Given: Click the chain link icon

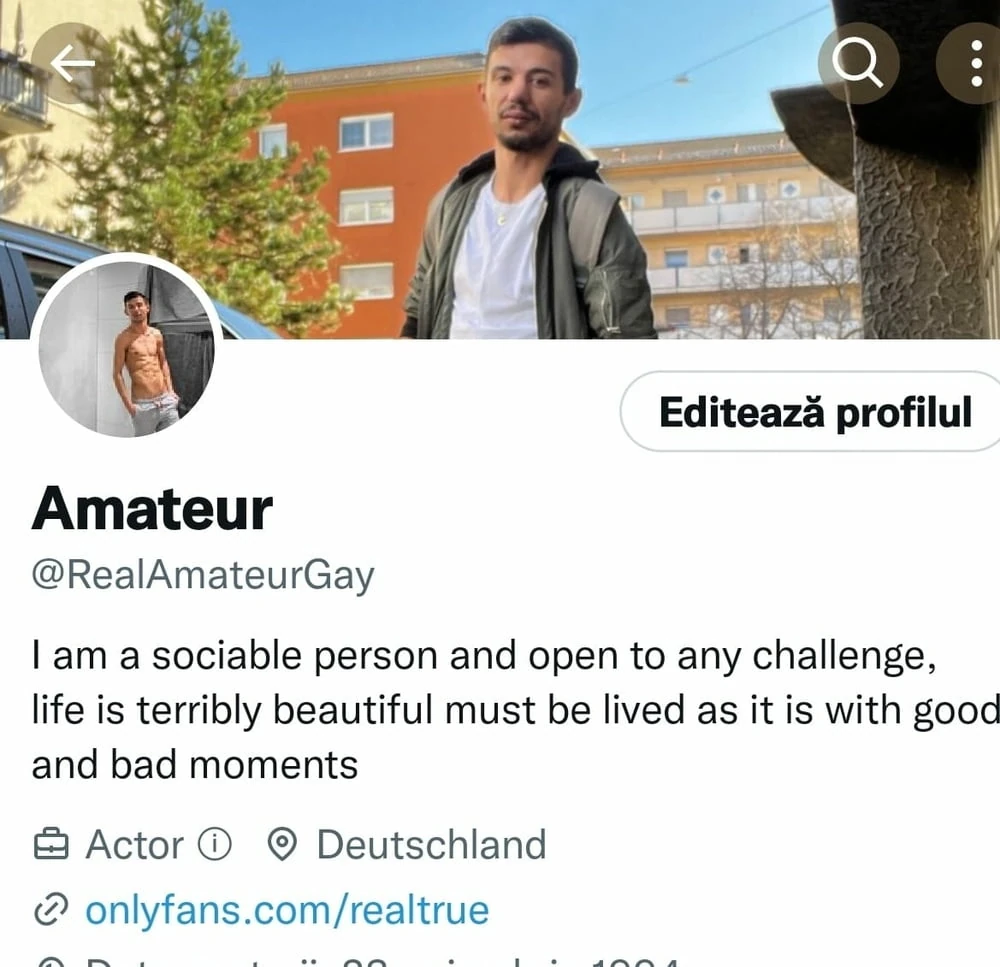Looking at the screenshot, I should pyautogui.click(x=50, y=910).
